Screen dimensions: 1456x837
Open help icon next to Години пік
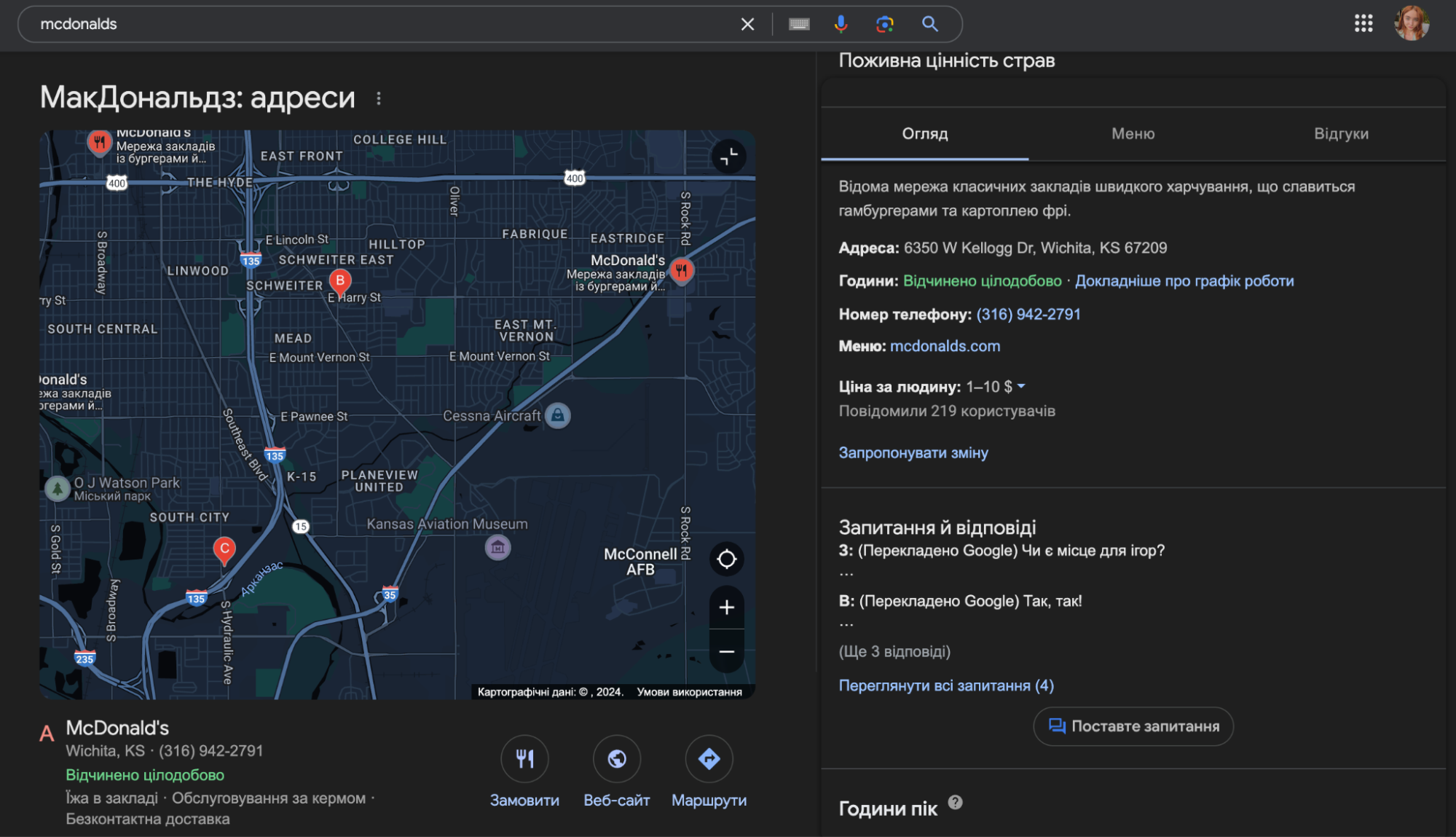[x=955, y=802]
